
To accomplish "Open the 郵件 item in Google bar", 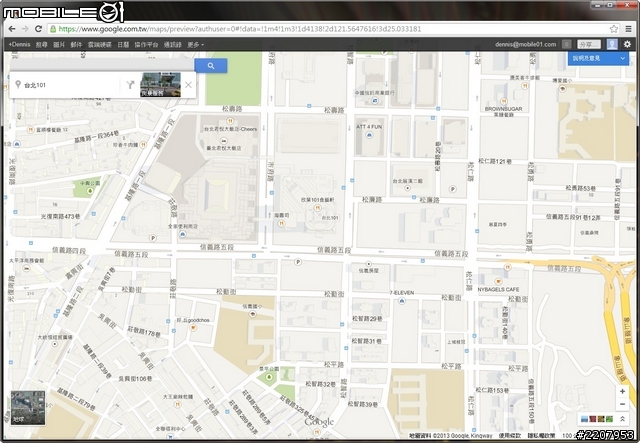I will [x=76, y=45].
